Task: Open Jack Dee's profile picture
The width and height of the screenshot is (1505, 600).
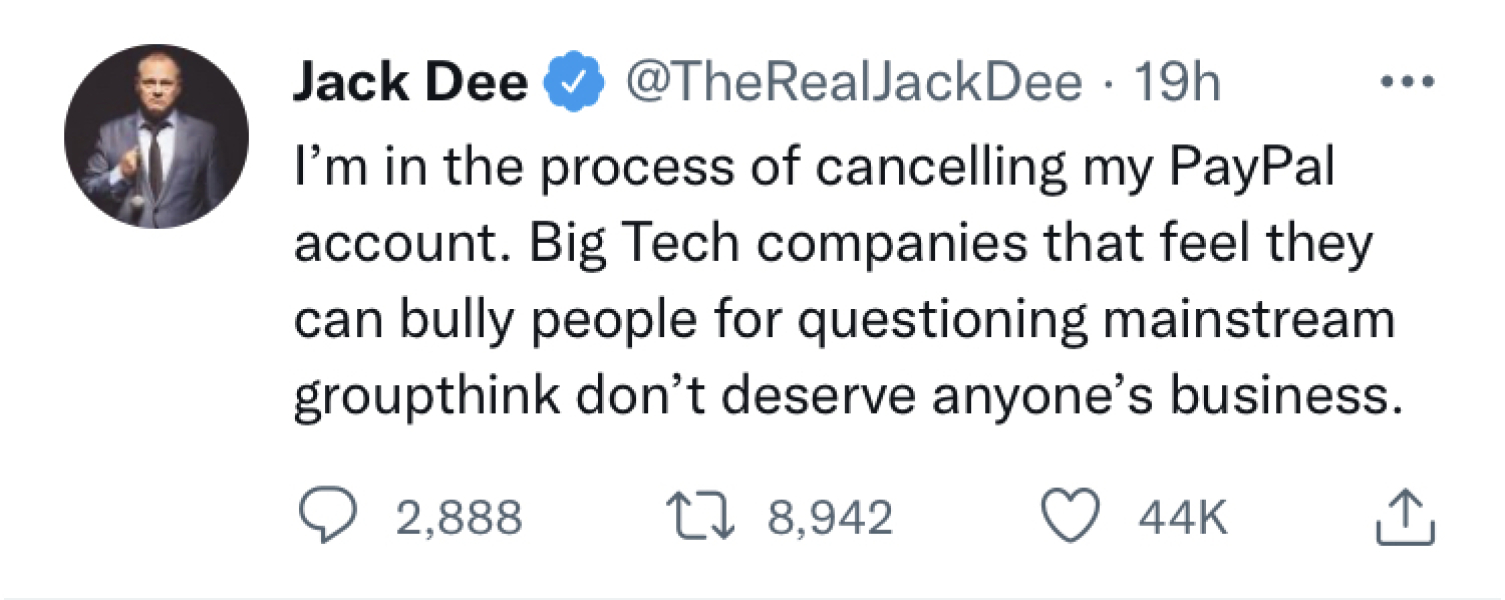Action: [x=156, y=135]
